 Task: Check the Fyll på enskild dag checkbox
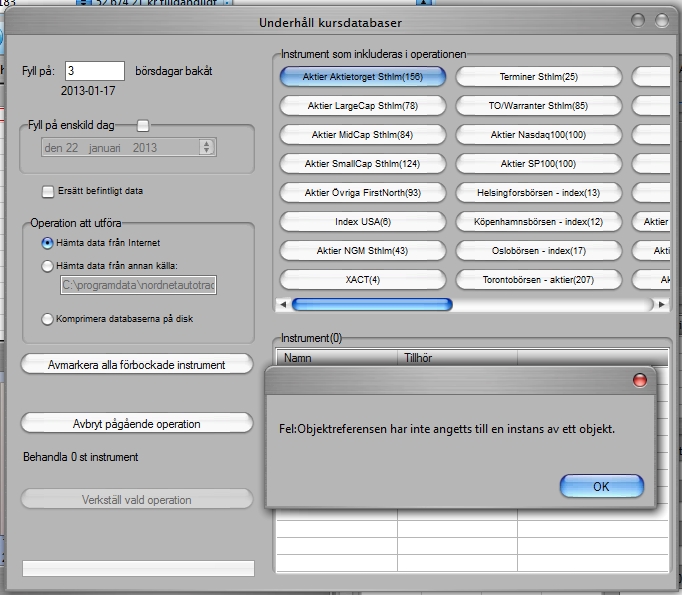(x=143, y=125)
